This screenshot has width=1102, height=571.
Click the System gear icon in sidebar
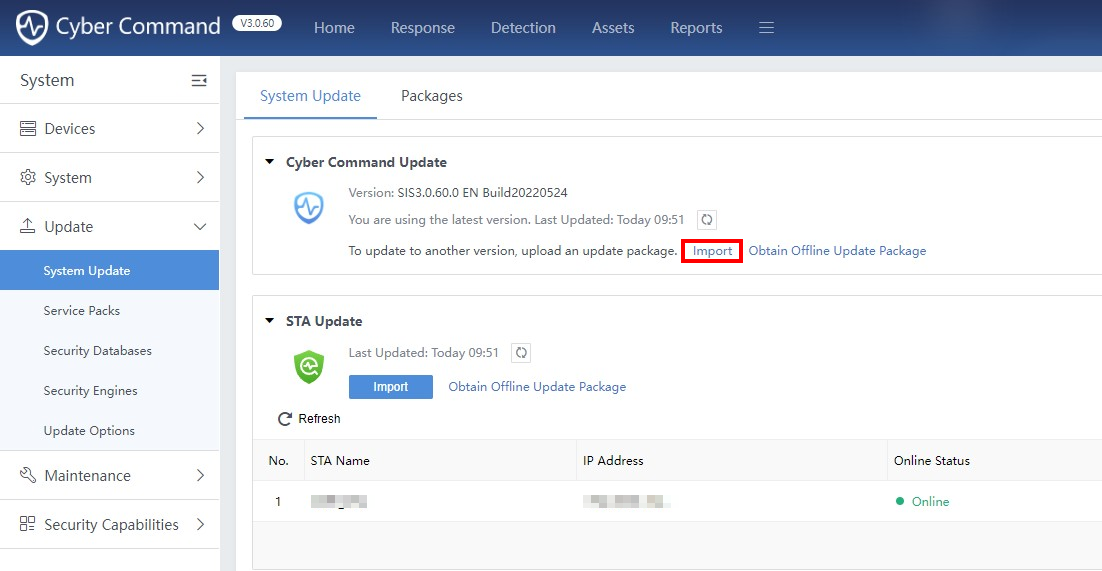pyautogui.click(x=27, y=177)
